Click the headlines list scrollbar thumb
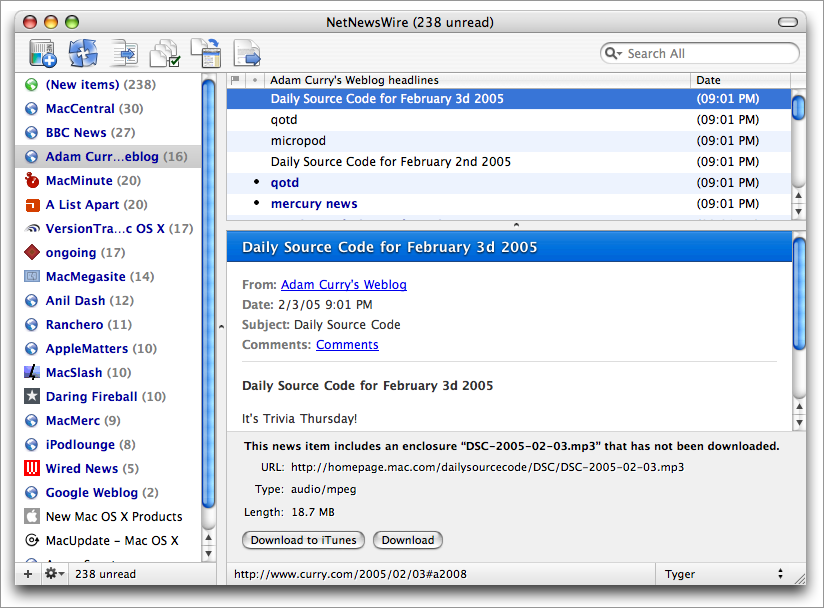Viewport: 824px width, 608px height. point(799,107)
